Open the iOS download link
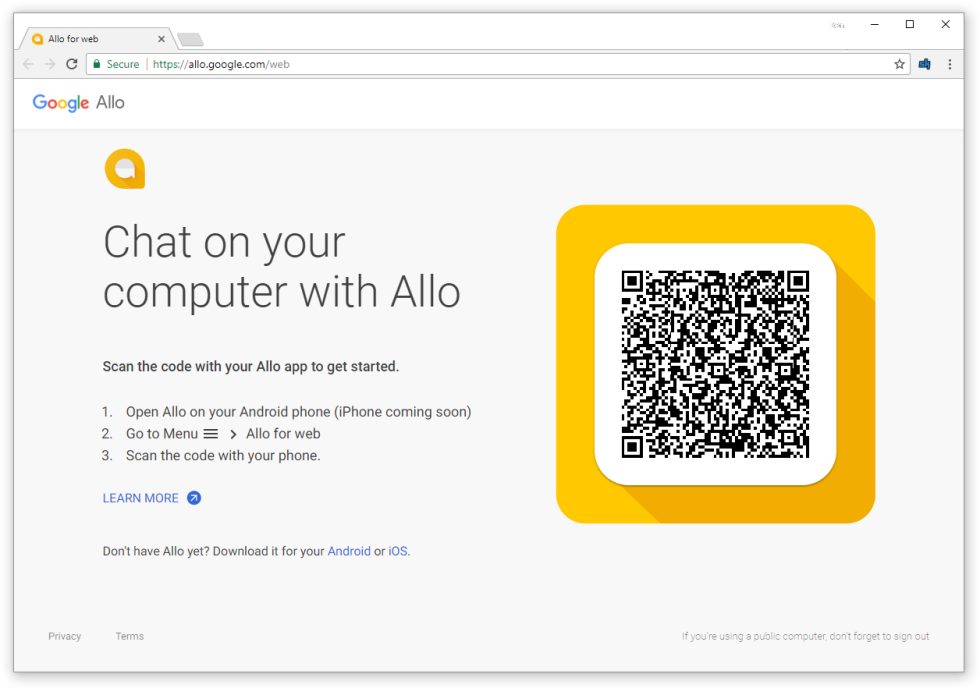The image size is (980, 688). tap(398, 551)
